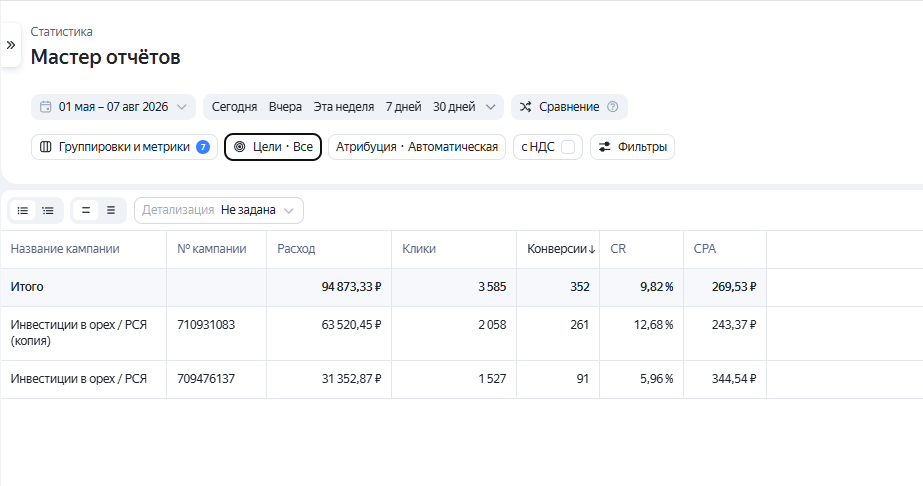Open Группировки и метрики settings

[x=124, y=147]
